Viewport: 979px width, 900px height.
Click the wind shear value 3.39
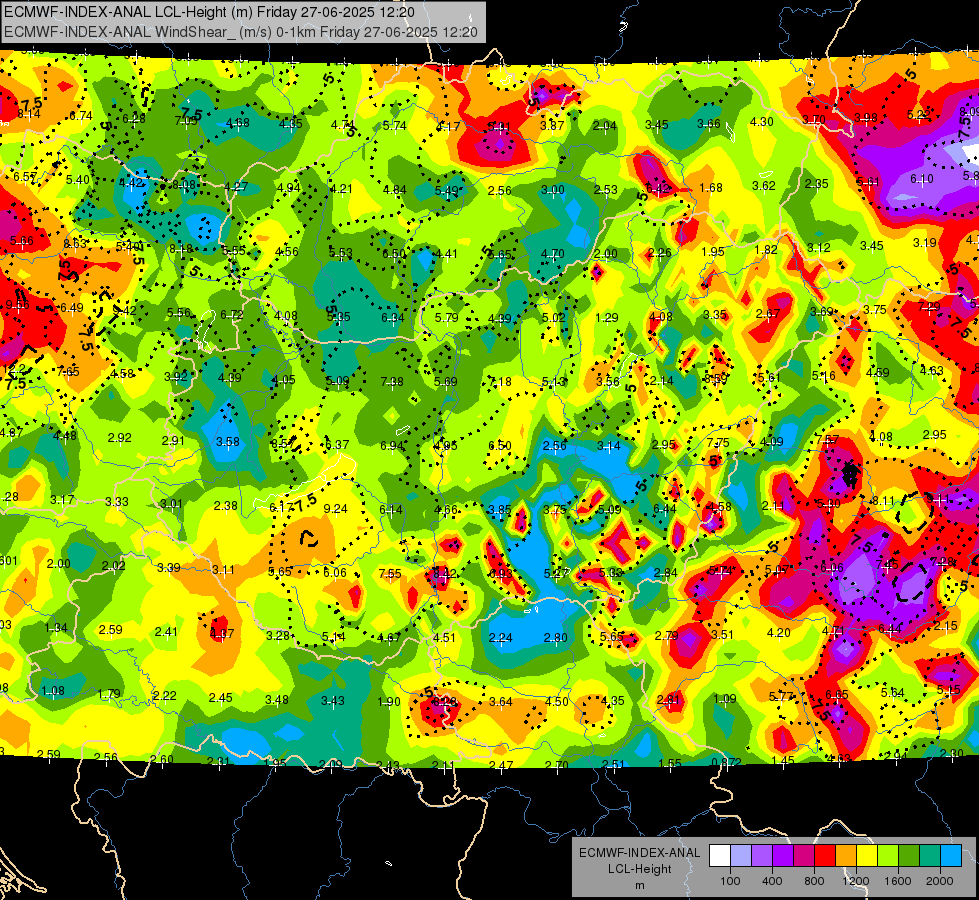[x=169, y=567]
